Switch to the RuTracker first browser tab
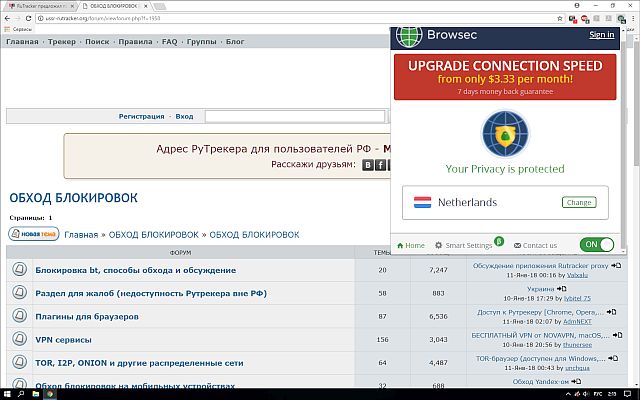Image resolution: width=640 pixels, height=400 pixels. [41, 6]
